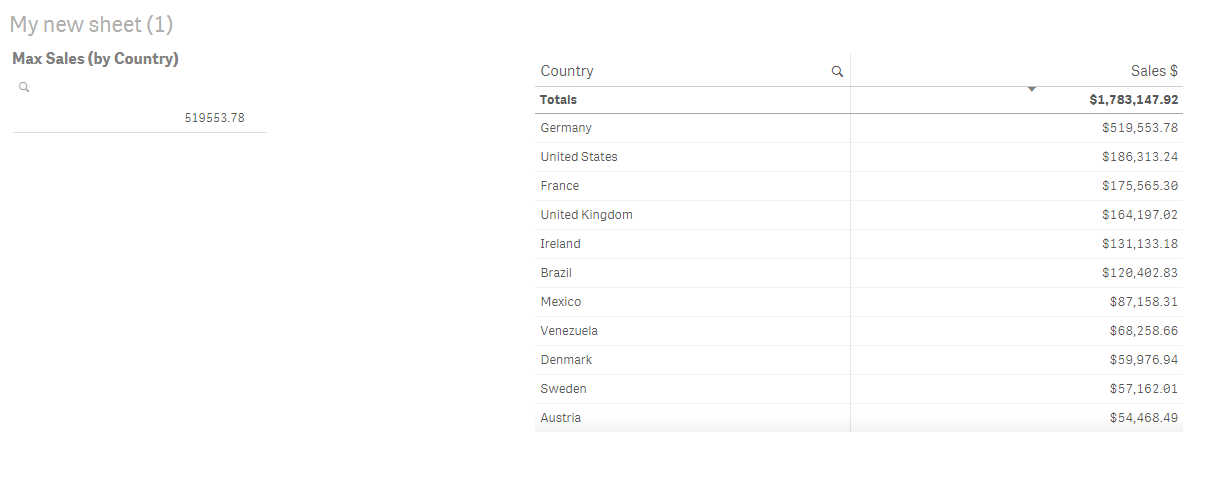Select Mexico in the Country column
Viewport: 1226px width, 478px height.
[561, 302]
